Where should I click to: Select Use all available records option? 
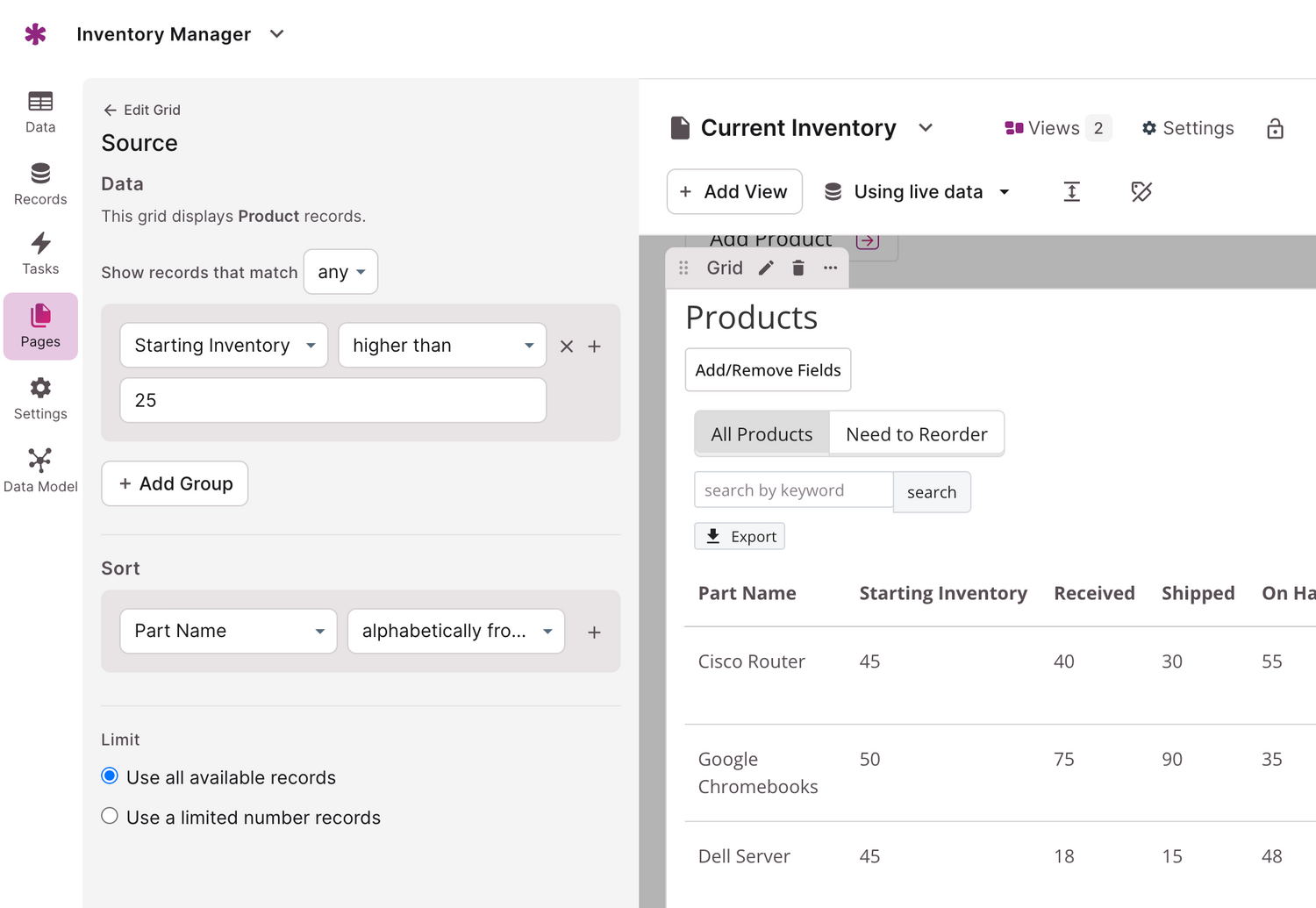pos(110,776)
